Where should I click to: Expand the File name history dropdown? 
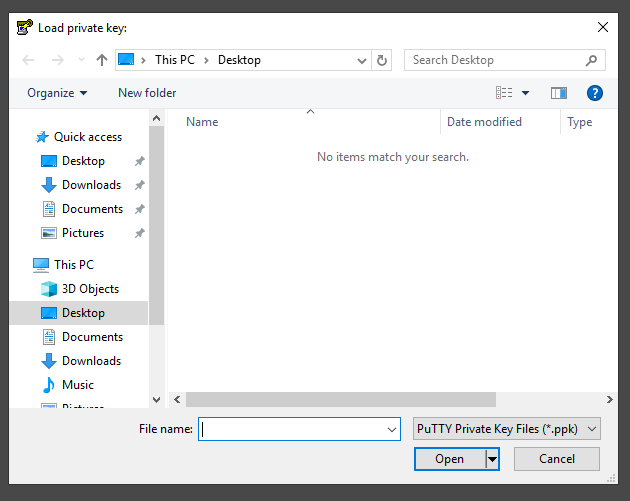pos(392,429)
